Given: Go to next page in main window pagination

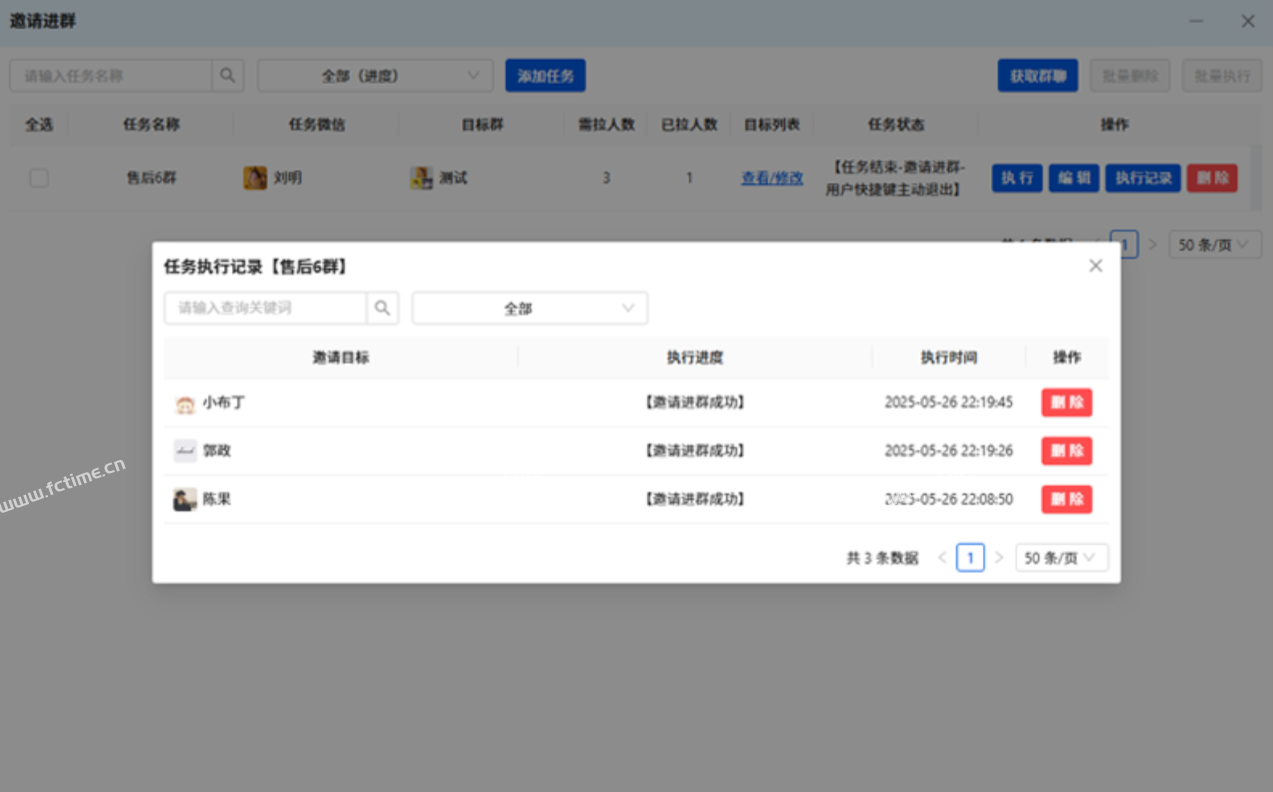Looking at the screenshot, I should [1153, 245].
